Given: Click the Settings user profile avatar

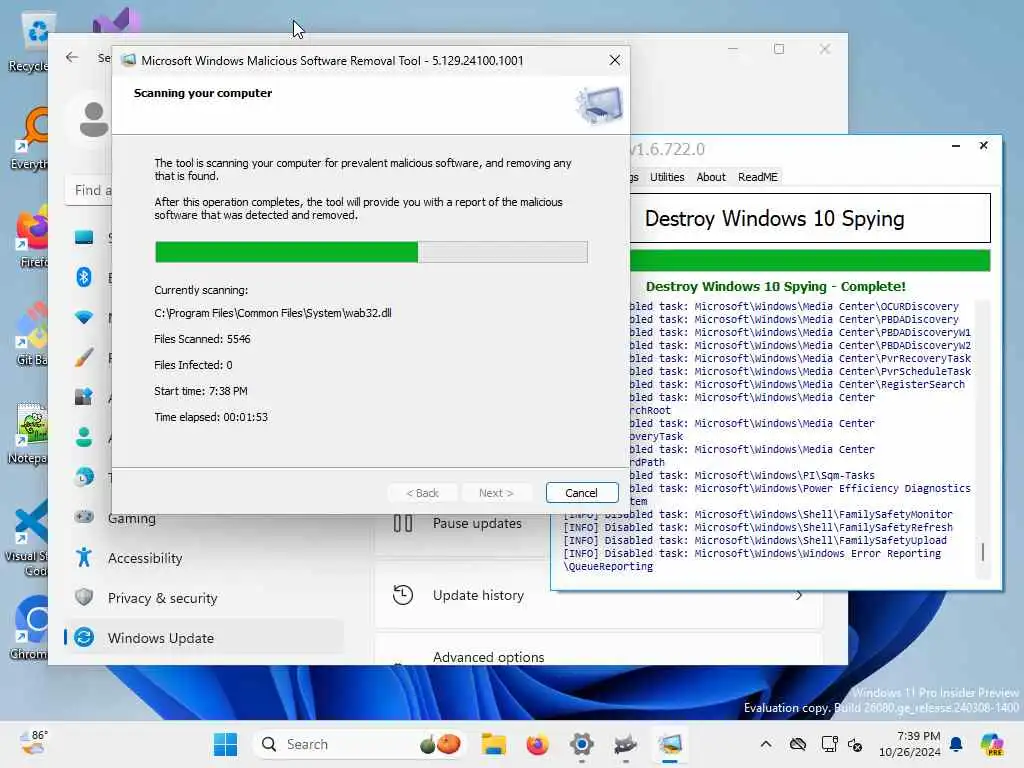Looking at the screenshot, I should (93, 120).
